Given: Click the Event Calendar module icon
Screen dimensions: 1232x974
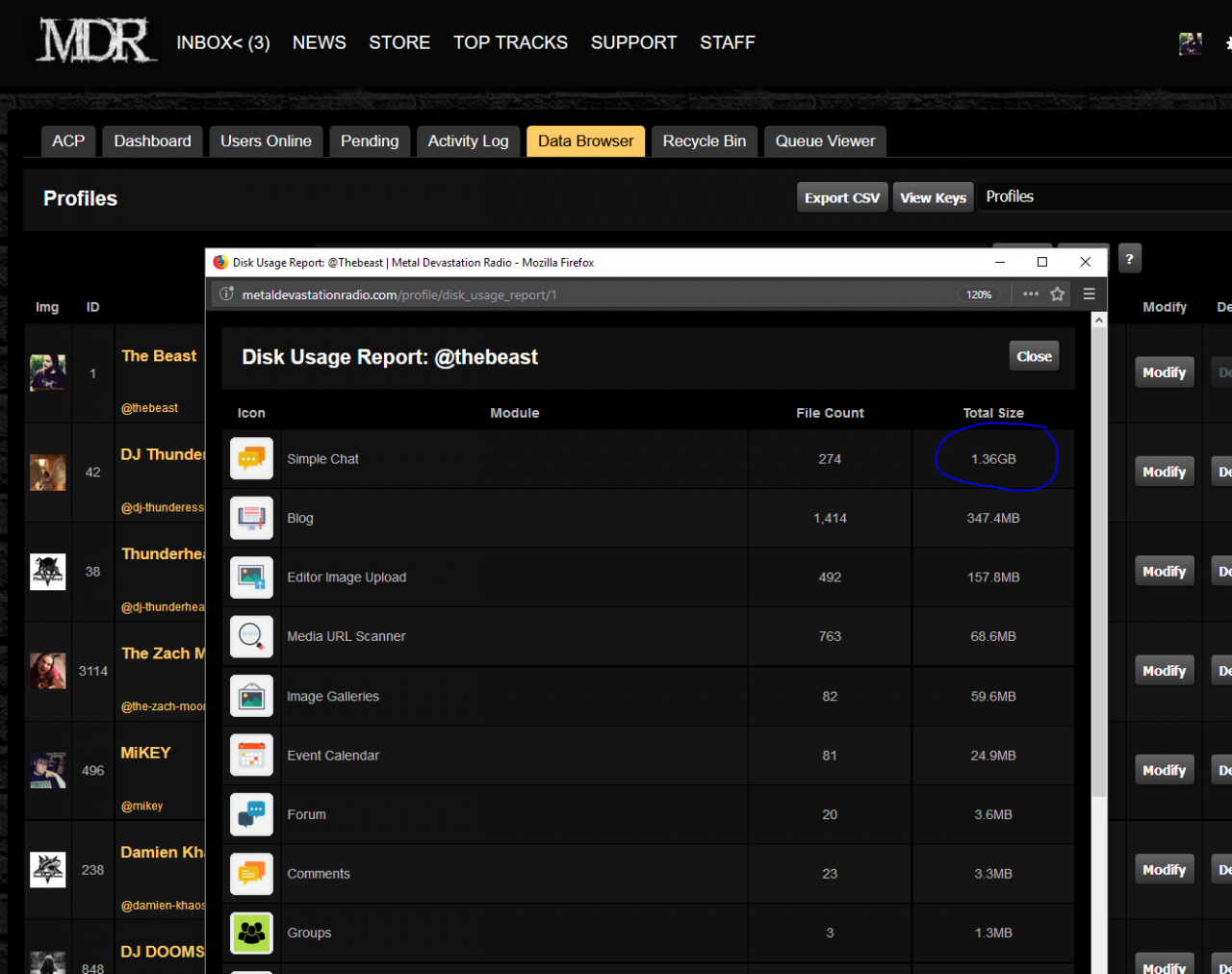Looking at the screenshot, I should coord(251,756).
